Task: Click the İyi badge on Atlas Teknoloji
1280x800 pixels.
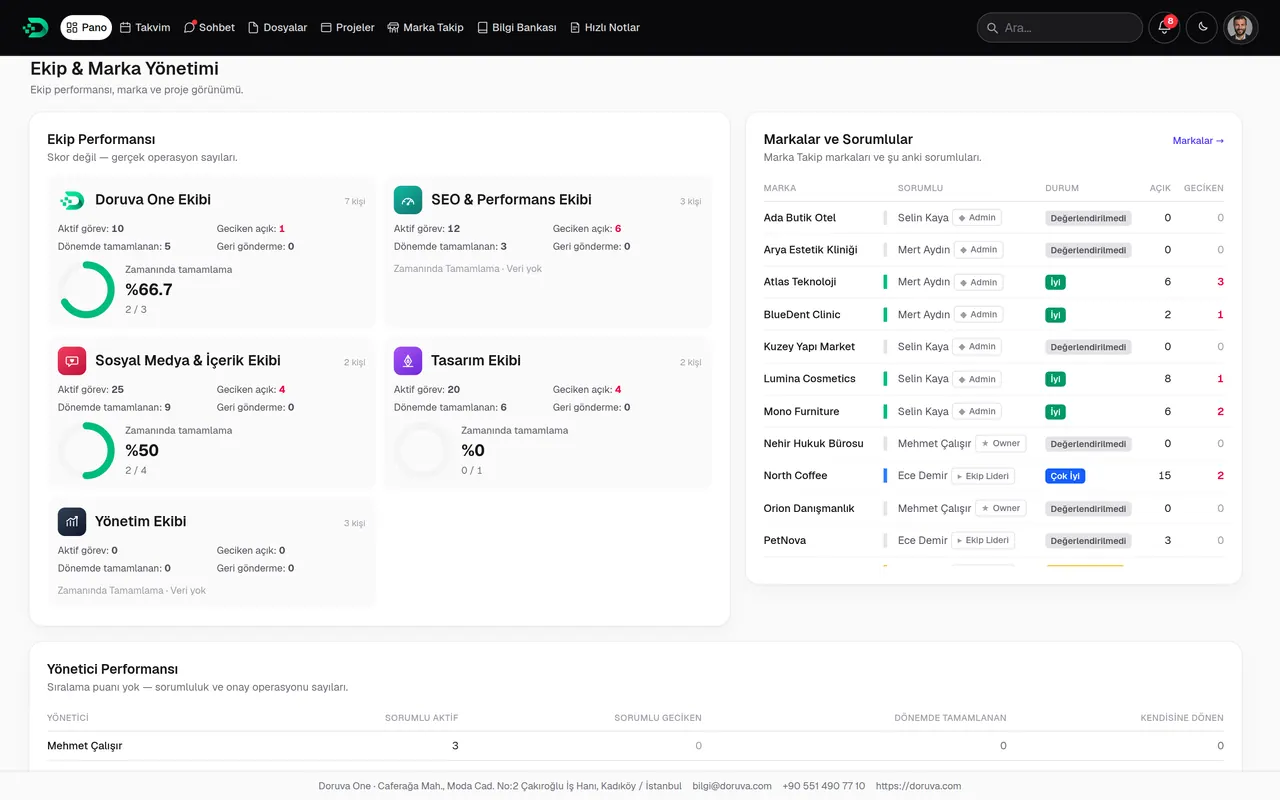Action: (x=1055, y=282)
